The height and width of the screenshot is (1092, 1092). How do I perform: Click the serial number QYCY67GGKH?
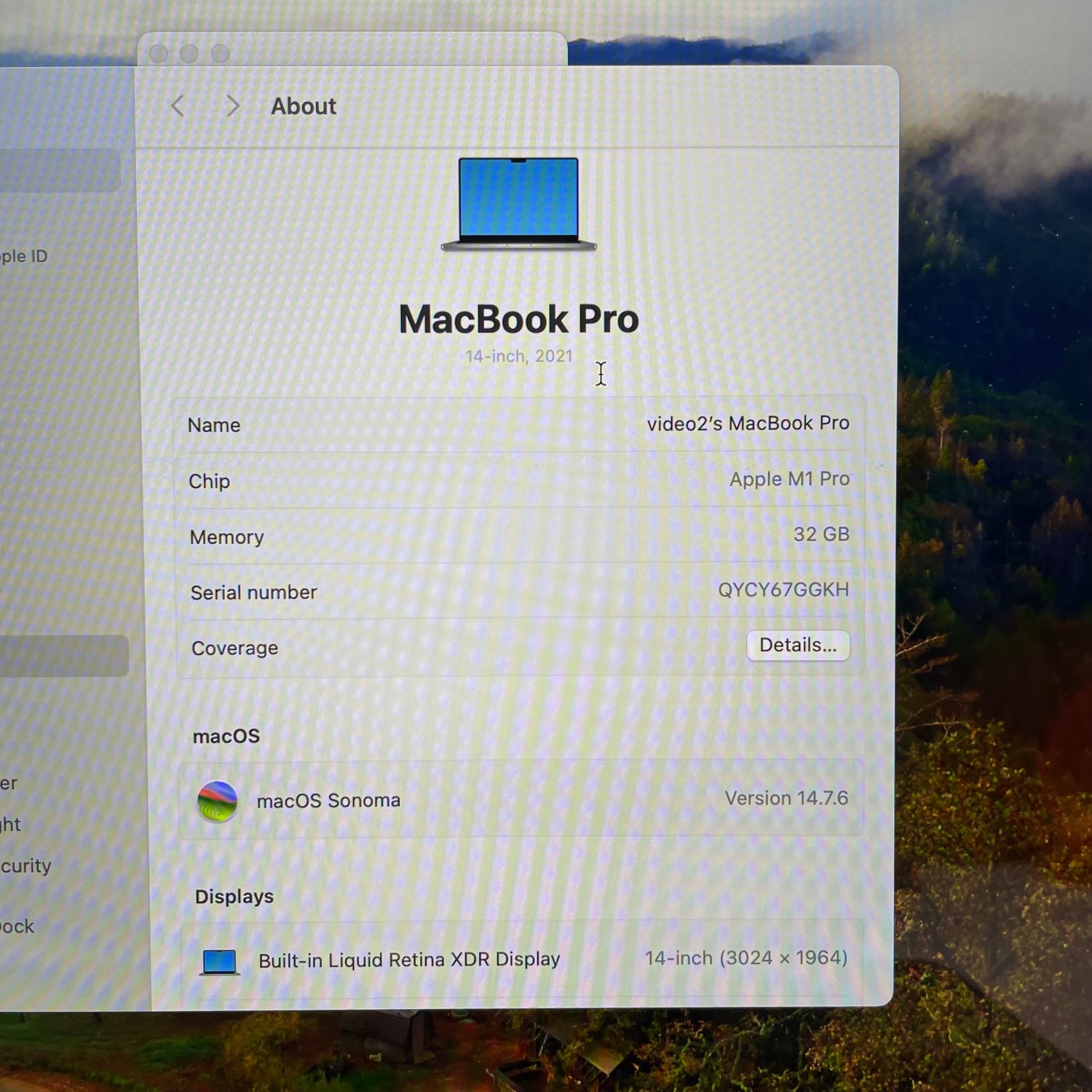783,590
